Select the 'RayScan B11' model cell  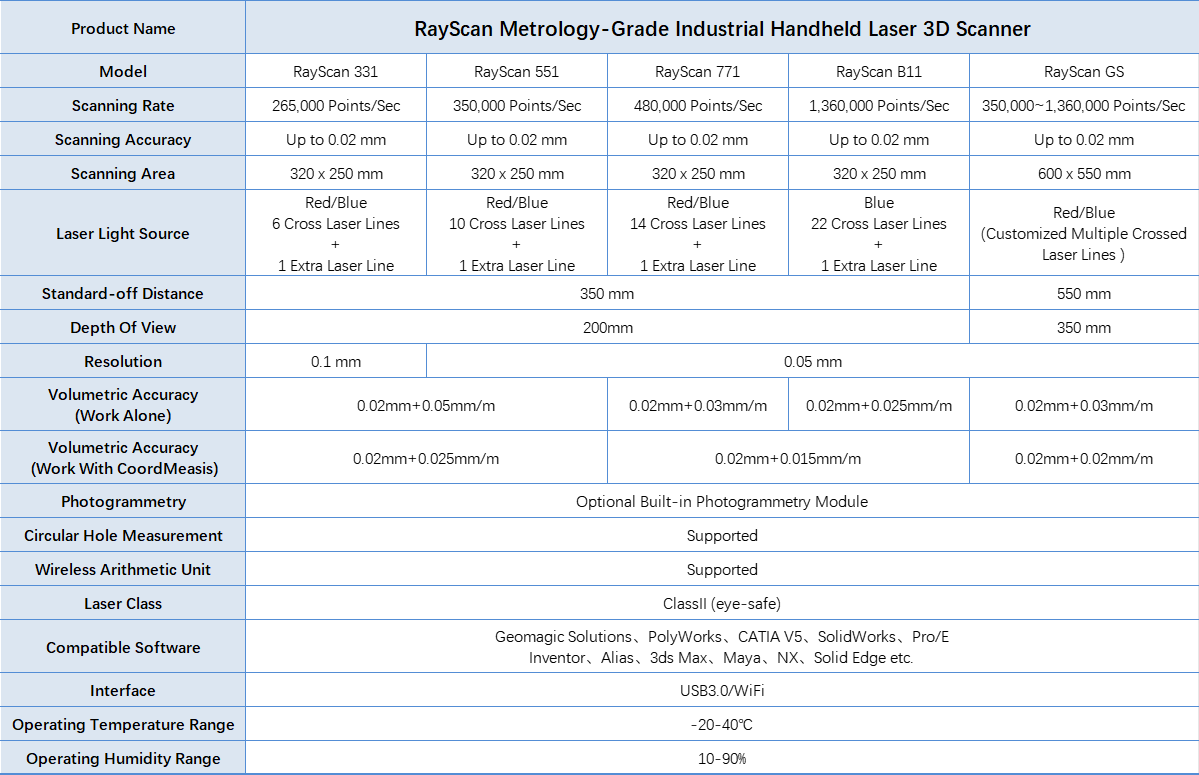(879, 71)
